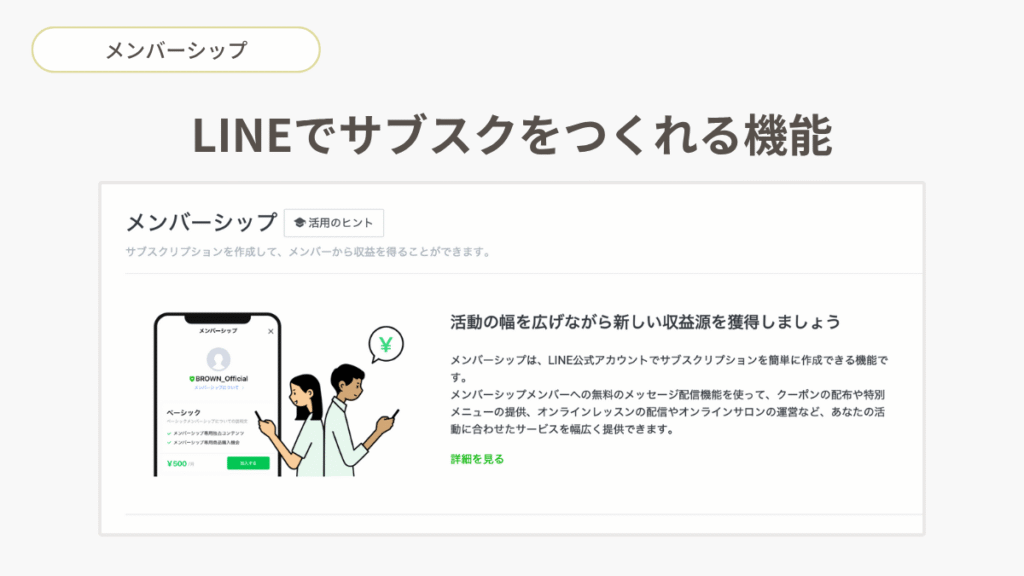Click the 詳細を見る link
The height and width of the screenshot is (576, 1024).
pos(477,459)
